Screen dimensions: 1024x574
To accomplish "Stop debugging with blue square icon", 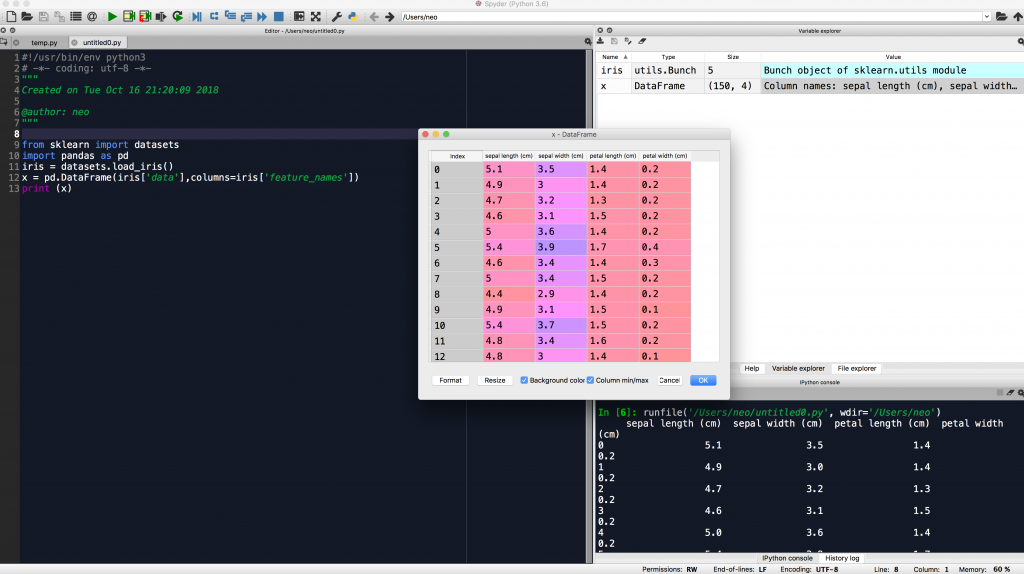I will tap(279, 16).
